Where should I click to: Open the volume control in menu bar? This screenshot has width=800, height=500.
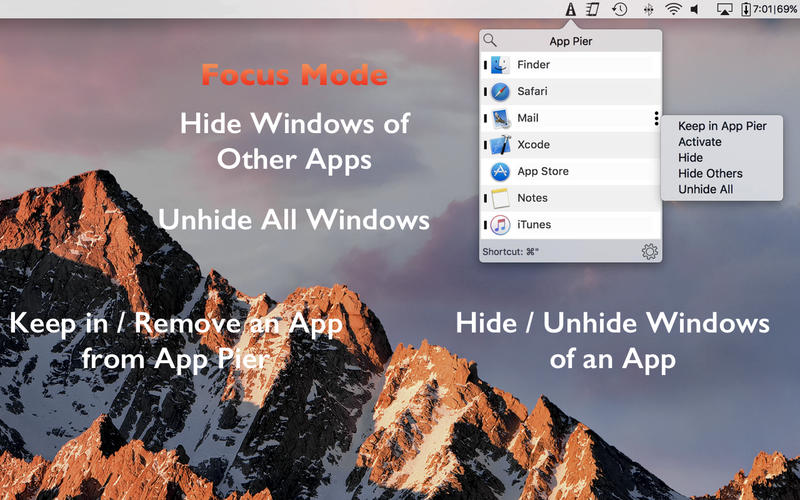click(x=698, y=10)
